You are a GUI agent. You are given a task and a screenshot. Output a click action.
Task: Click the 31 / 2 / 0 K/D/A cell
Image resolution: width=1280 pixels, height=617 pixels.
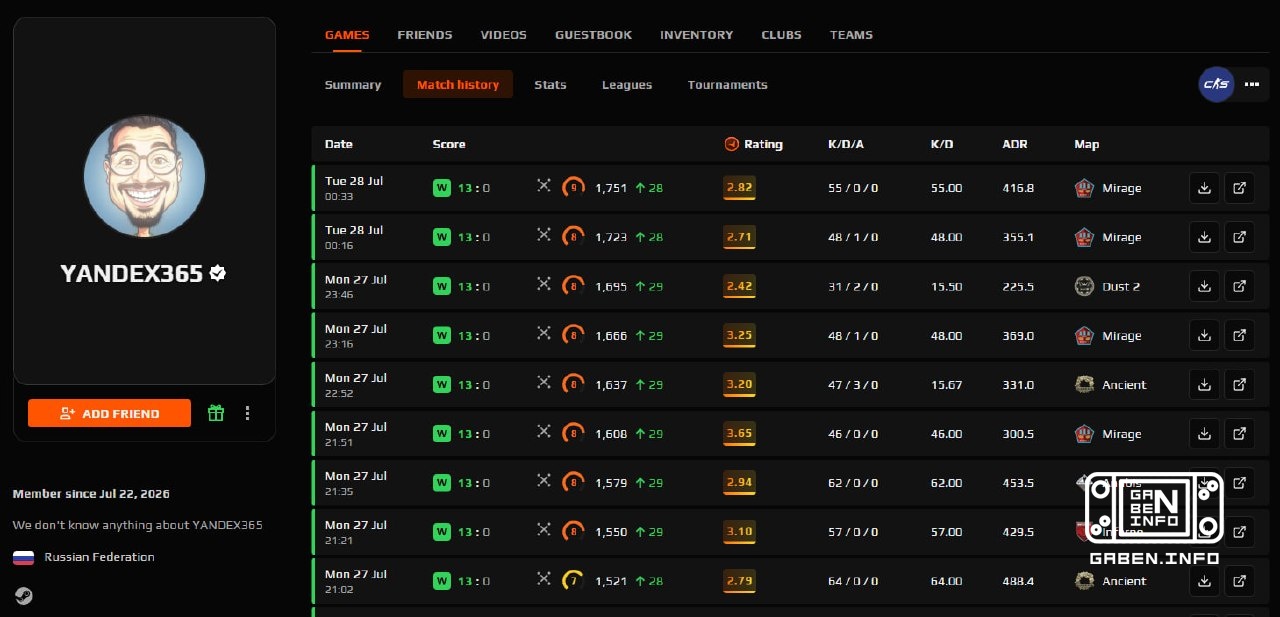point(853,286)
